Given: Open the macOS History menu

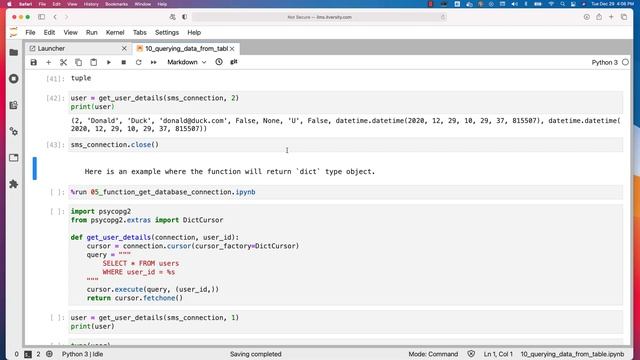Looking at the screenshot, I should tap(91, 4).
